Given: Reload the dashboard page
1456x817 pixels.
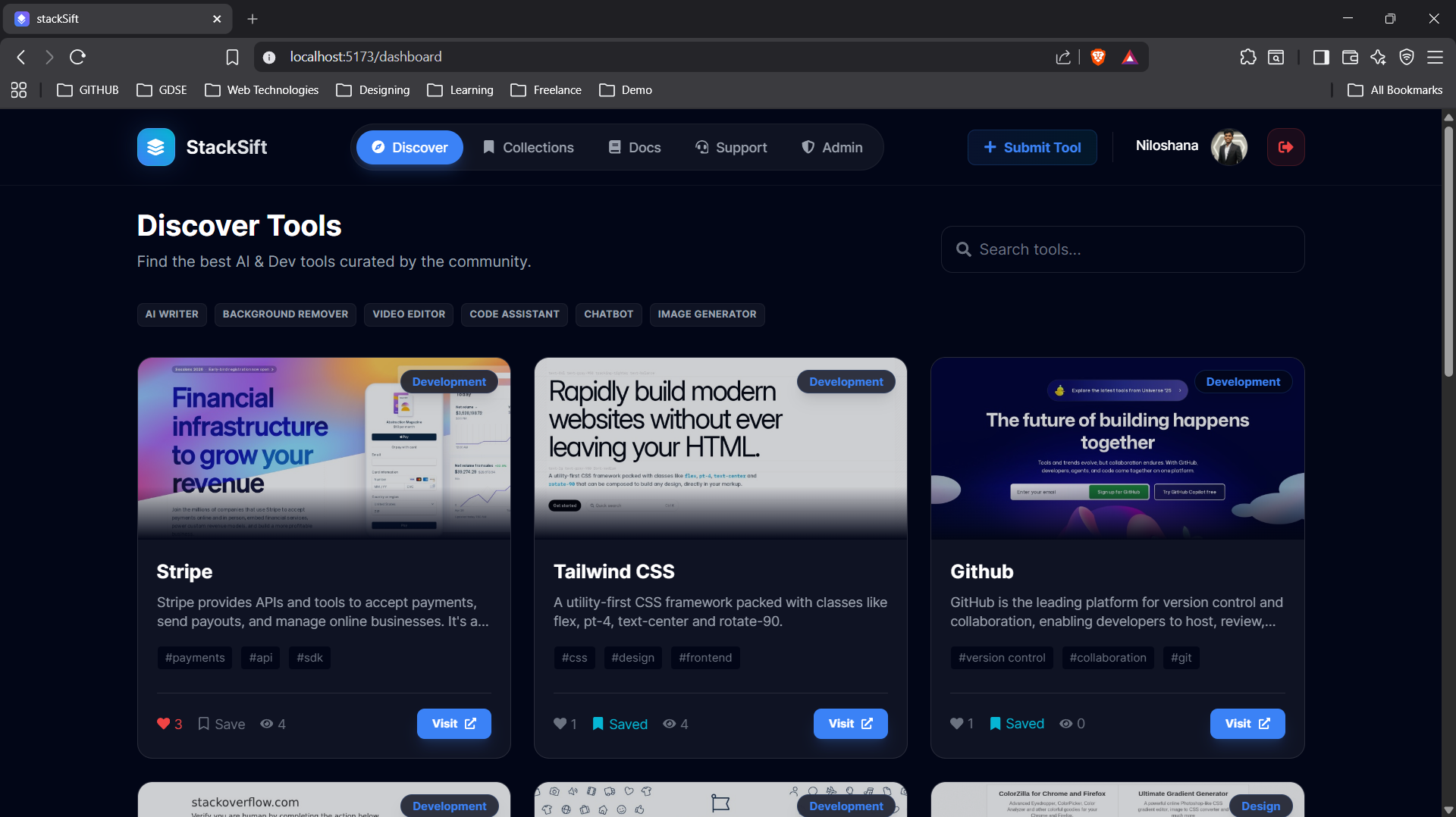Looking at the screenshot, I should [77, 57].
